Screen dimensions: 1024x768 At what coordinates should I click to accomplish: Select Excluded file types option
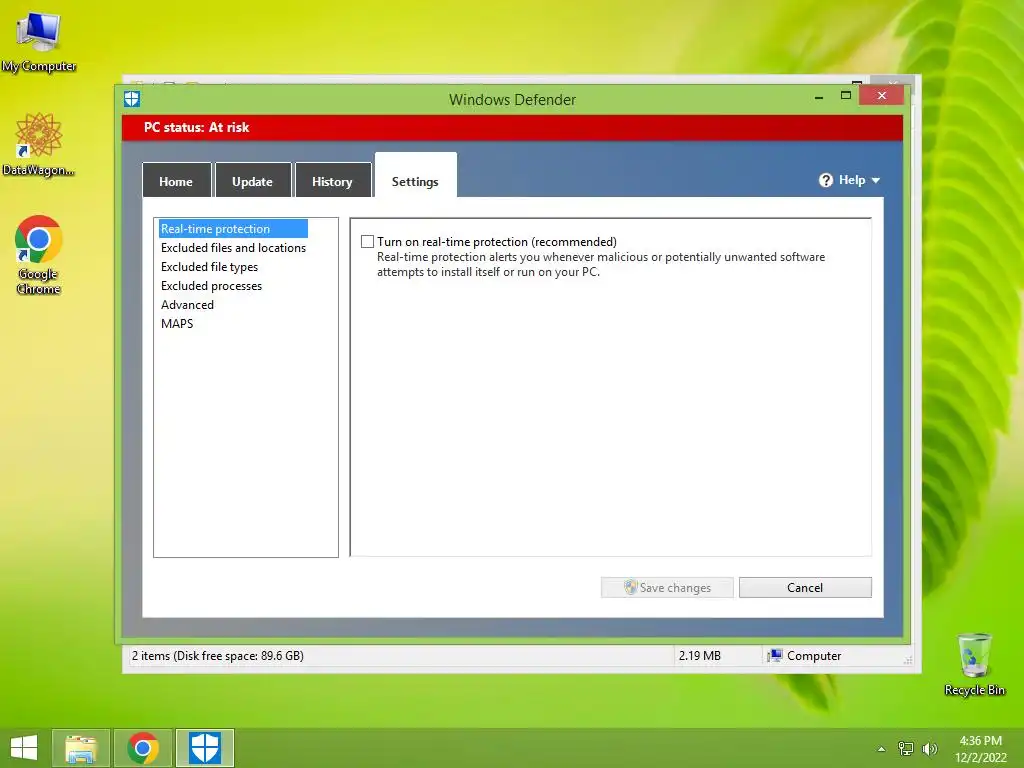point(209,266)
